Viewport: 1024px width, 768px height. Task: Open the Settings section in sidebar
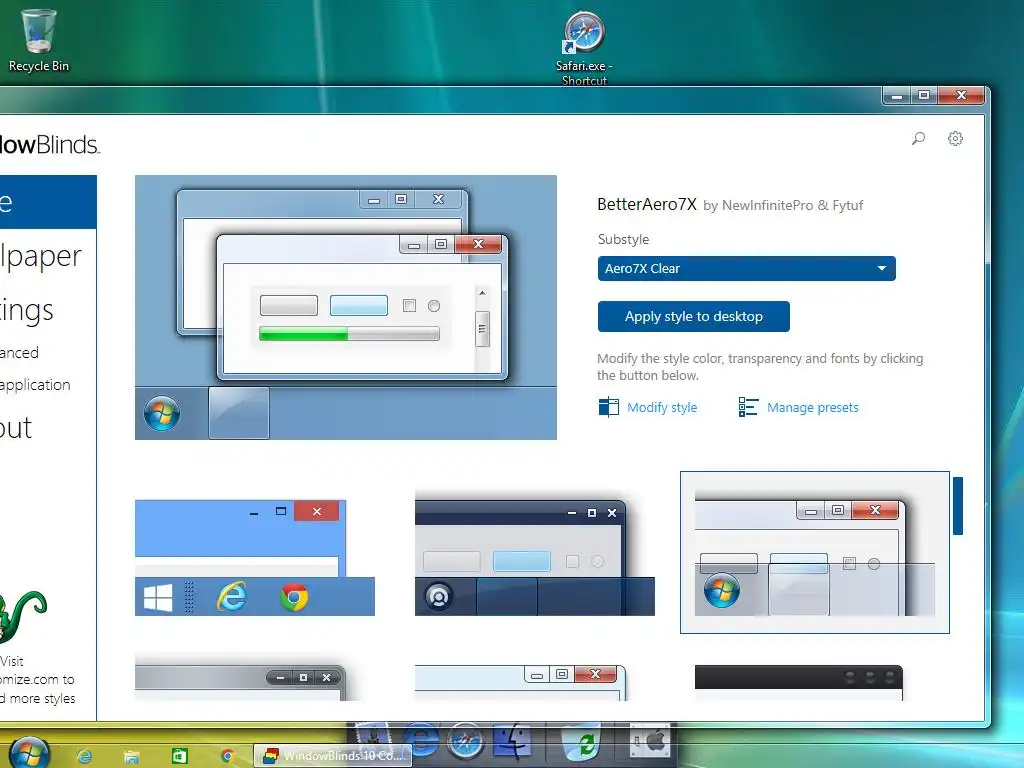[26, 311]
